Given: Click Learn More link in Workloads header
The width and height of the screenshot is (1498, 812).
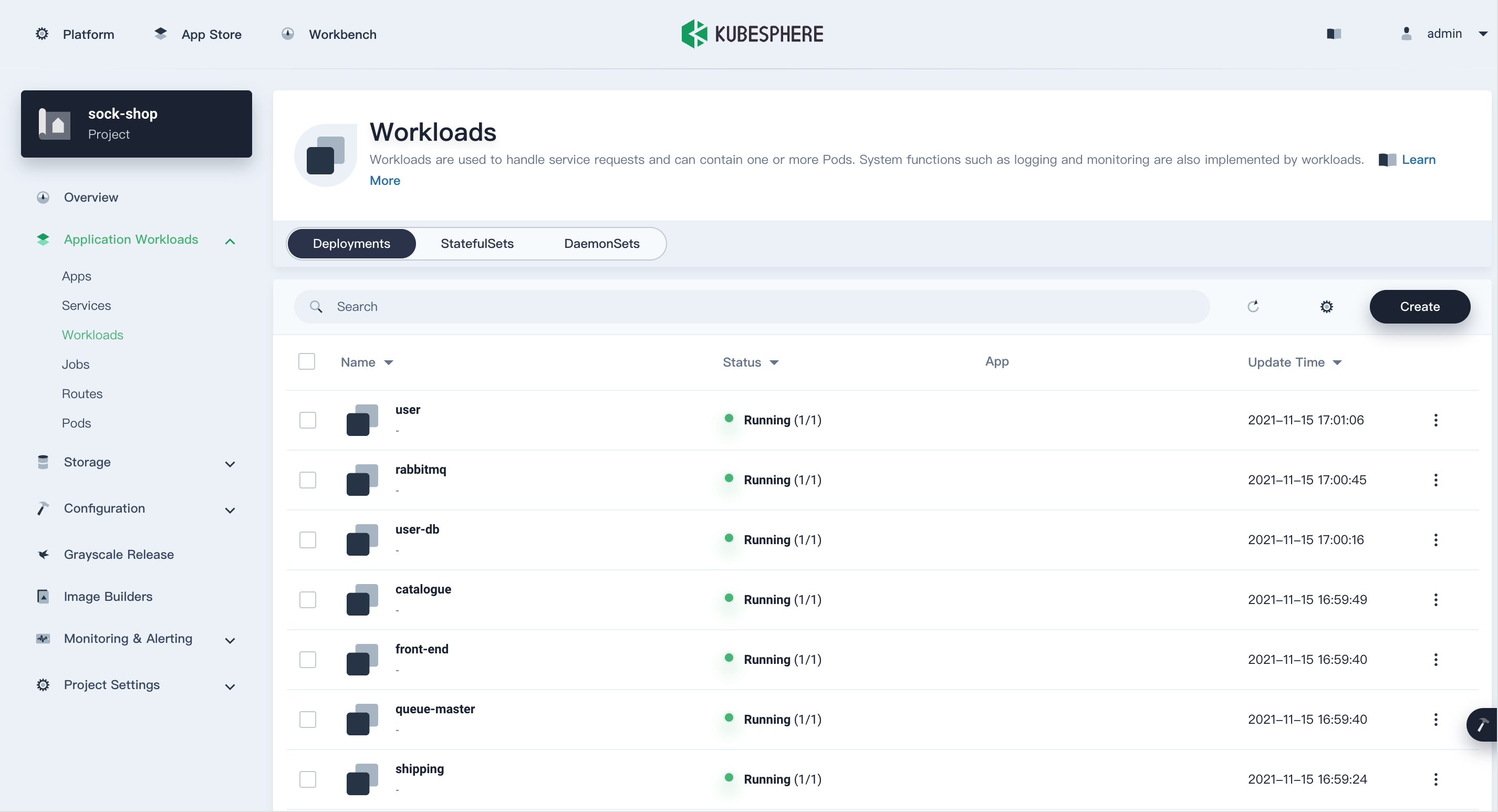Looking at the screenshot, I should (1419, 159).
